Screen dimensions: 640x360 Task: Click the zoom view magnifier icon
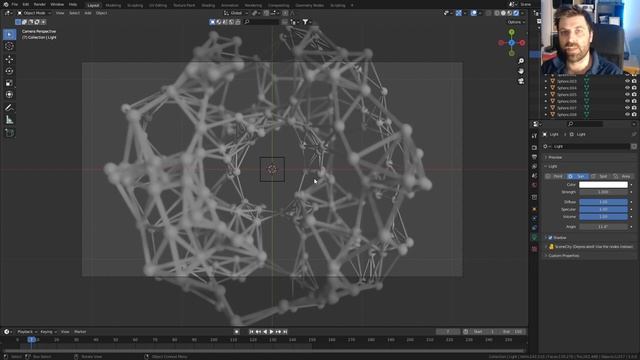521,61
